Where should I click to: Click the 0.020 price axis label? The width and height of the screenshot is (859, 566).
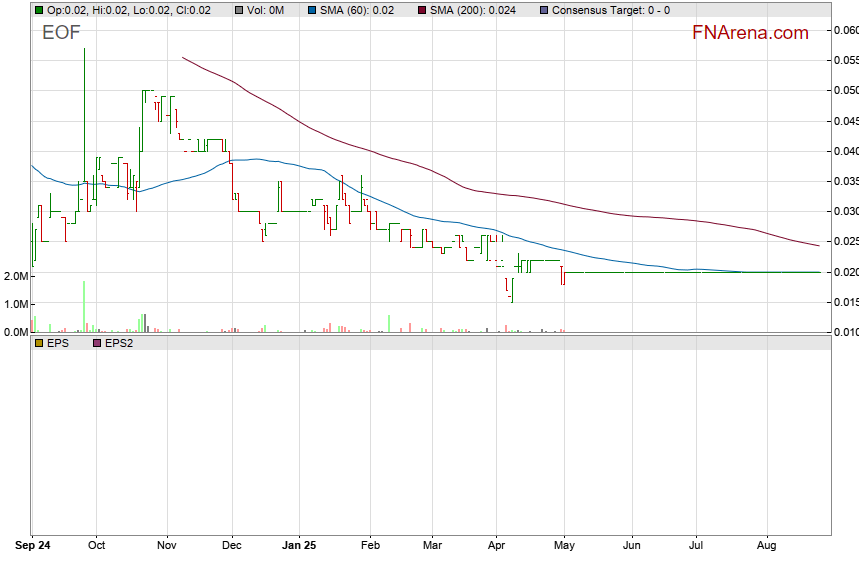click(x=845, y=272)
